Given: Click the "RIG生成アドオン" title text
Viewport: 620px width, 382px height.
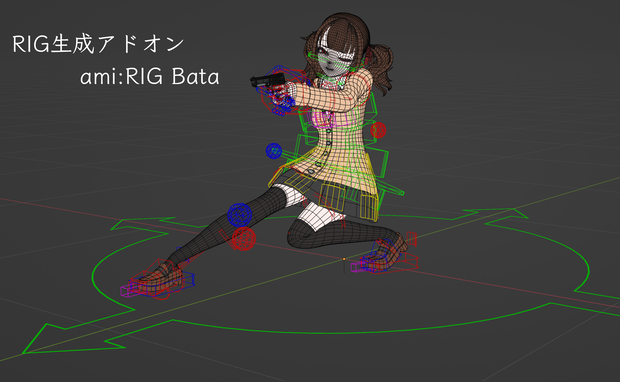Looking at the screenshot, I should pyautogui.click(x=98, y=43).
